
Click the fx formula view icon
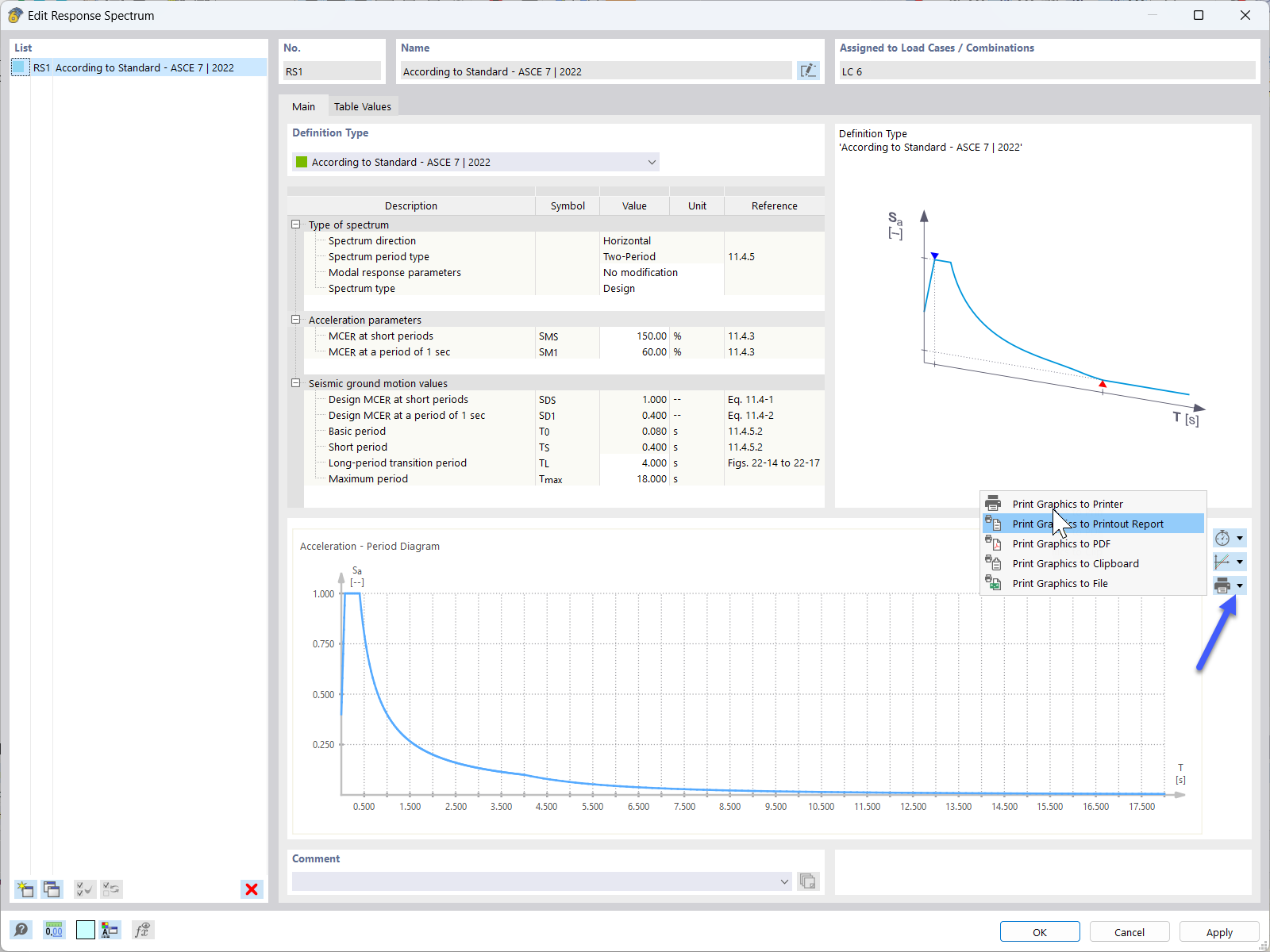143,930
